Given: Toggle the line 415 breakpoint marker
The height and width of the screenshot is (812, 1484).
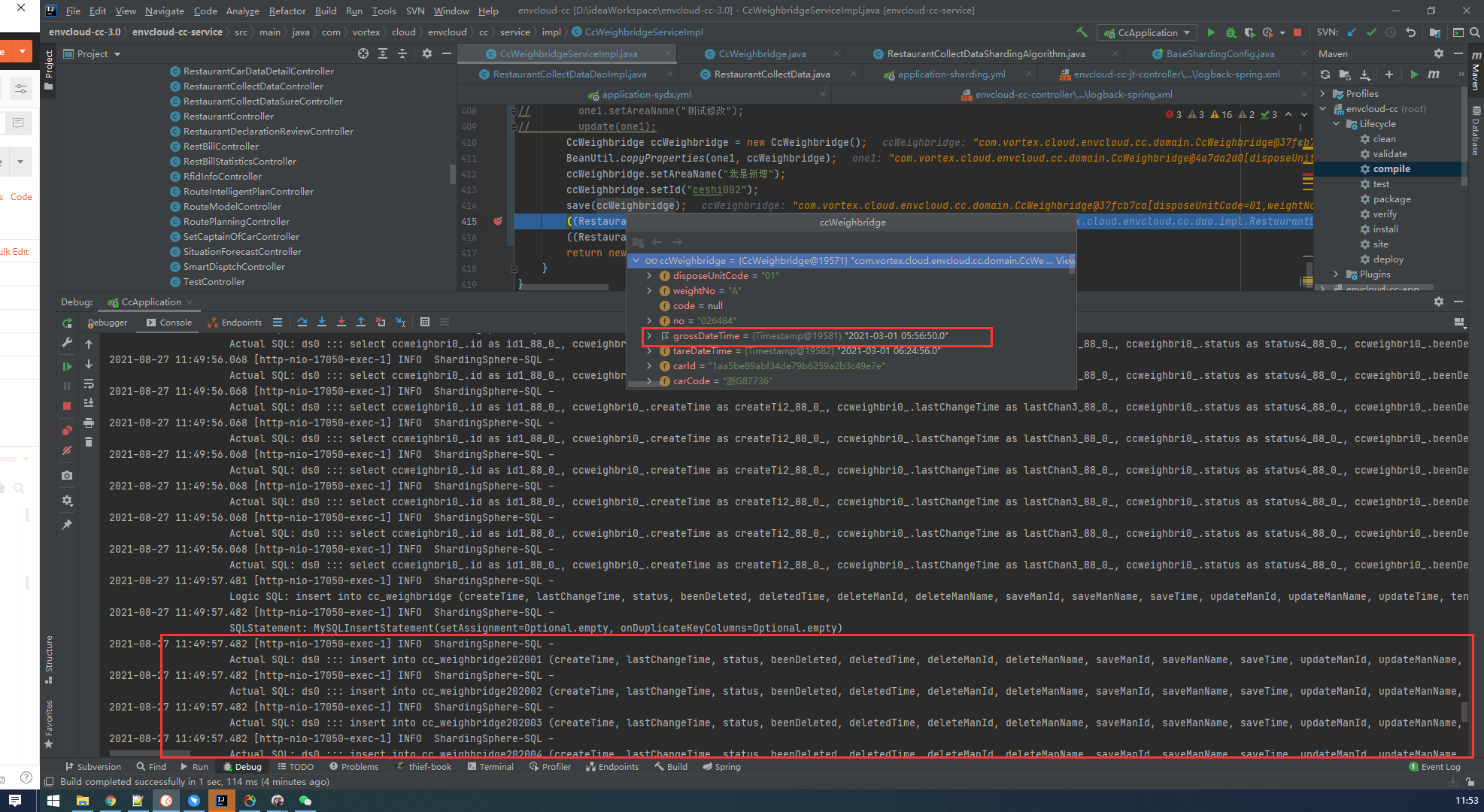Looking at the screenshot, I should click(x=498, y=221).
